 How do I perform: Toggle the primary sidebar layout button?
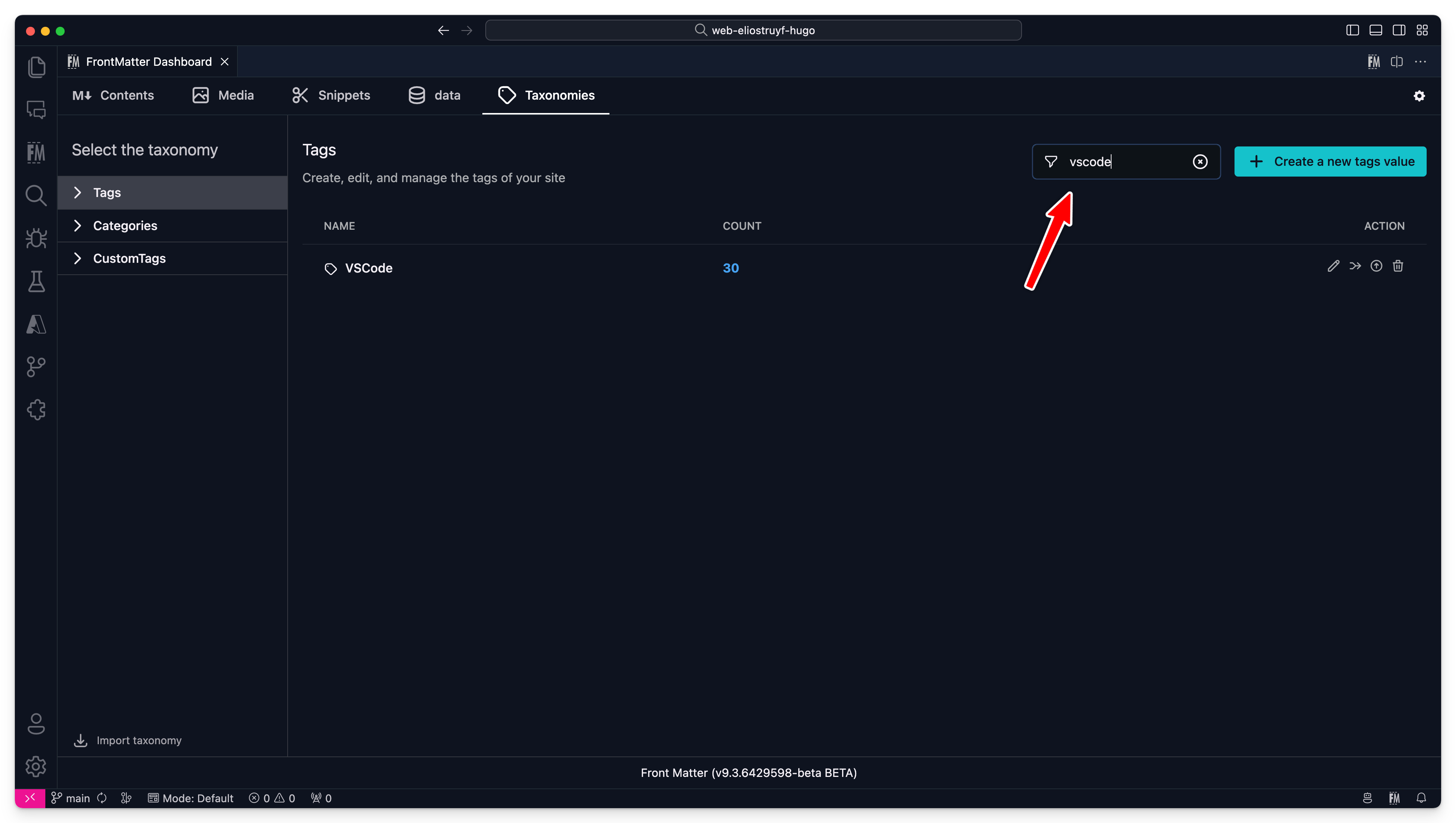[x=1352, y=30]
